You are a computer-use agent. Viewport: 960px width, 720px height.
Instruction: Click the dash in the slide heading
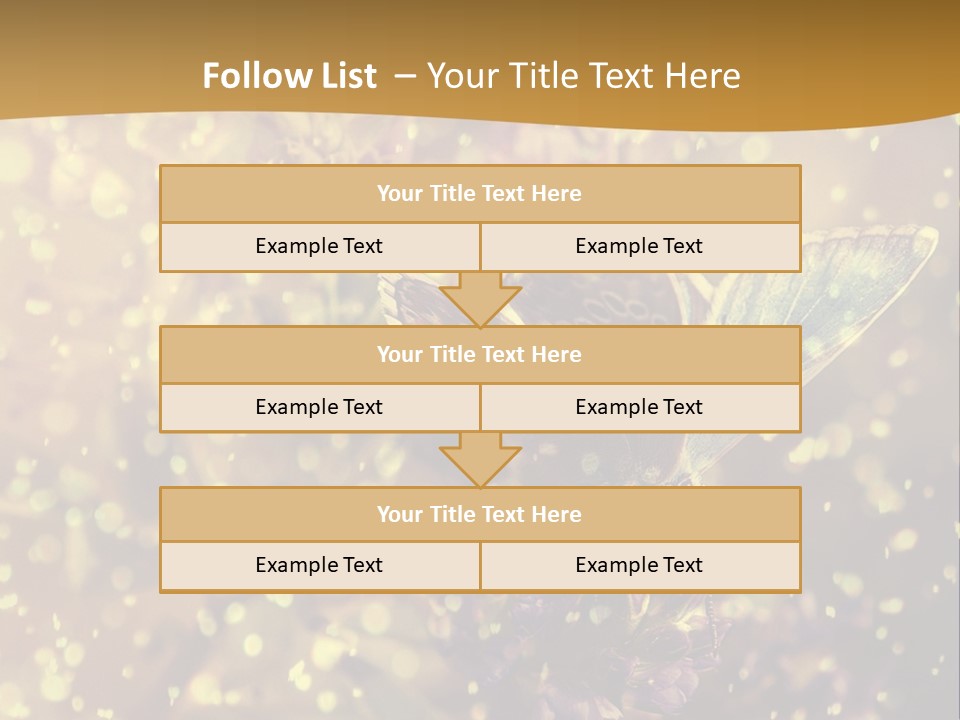point(405,76)
